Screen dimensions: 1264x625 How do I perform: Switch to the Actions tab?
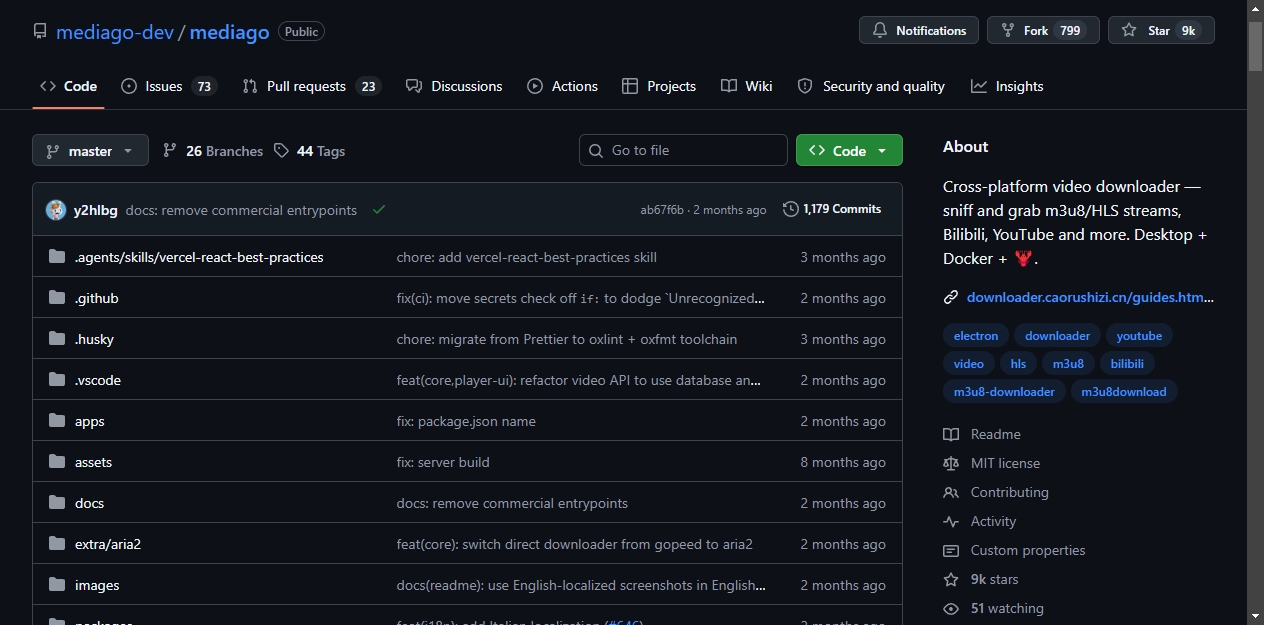click(x=563, y=86)
